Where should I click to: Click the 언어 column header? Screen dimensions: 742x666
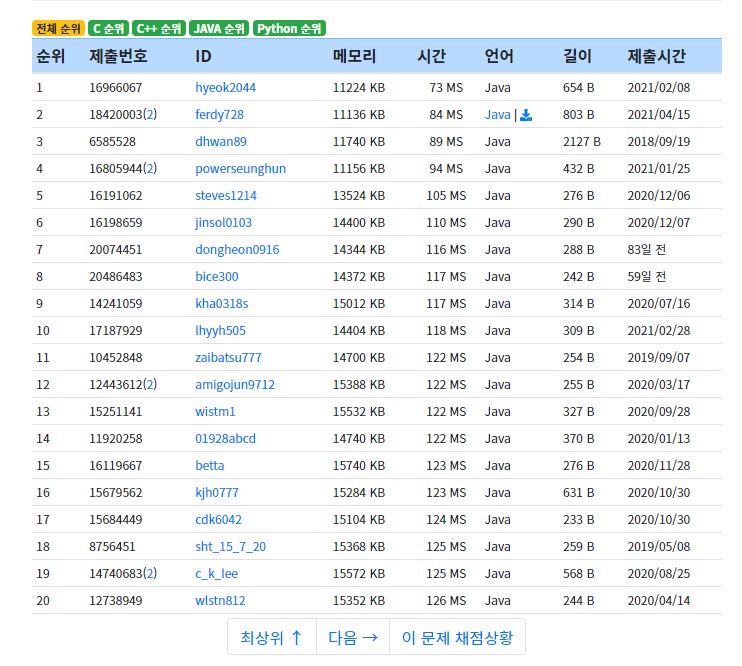pyautogui.click(x=499, y=56)
